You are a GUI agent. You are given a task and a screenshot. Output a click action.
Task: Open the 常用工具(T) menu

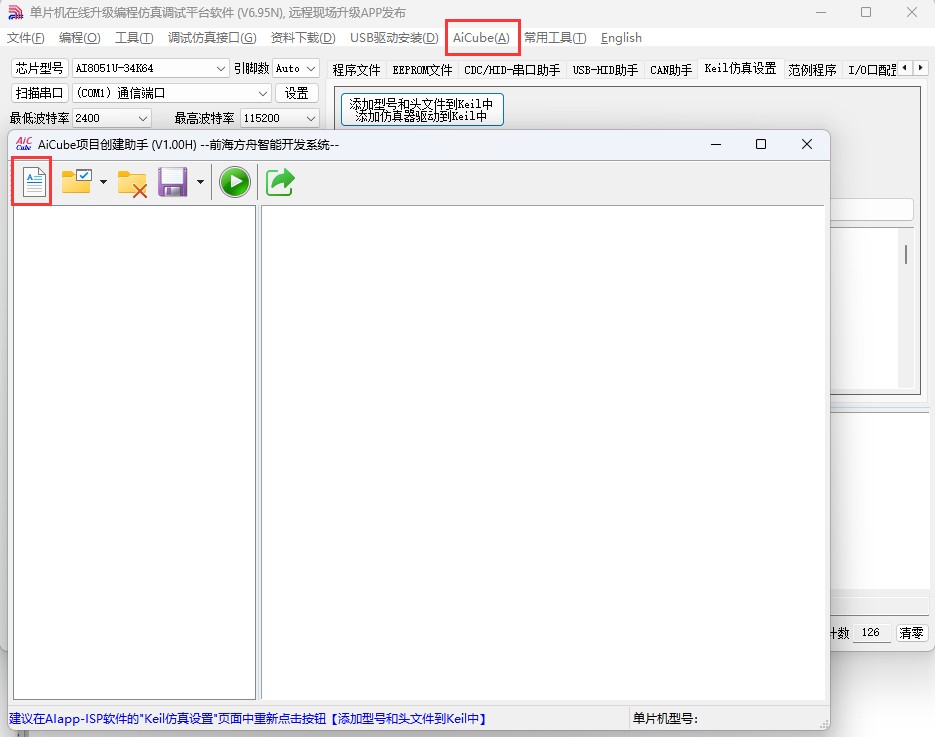tap(555, 38)
